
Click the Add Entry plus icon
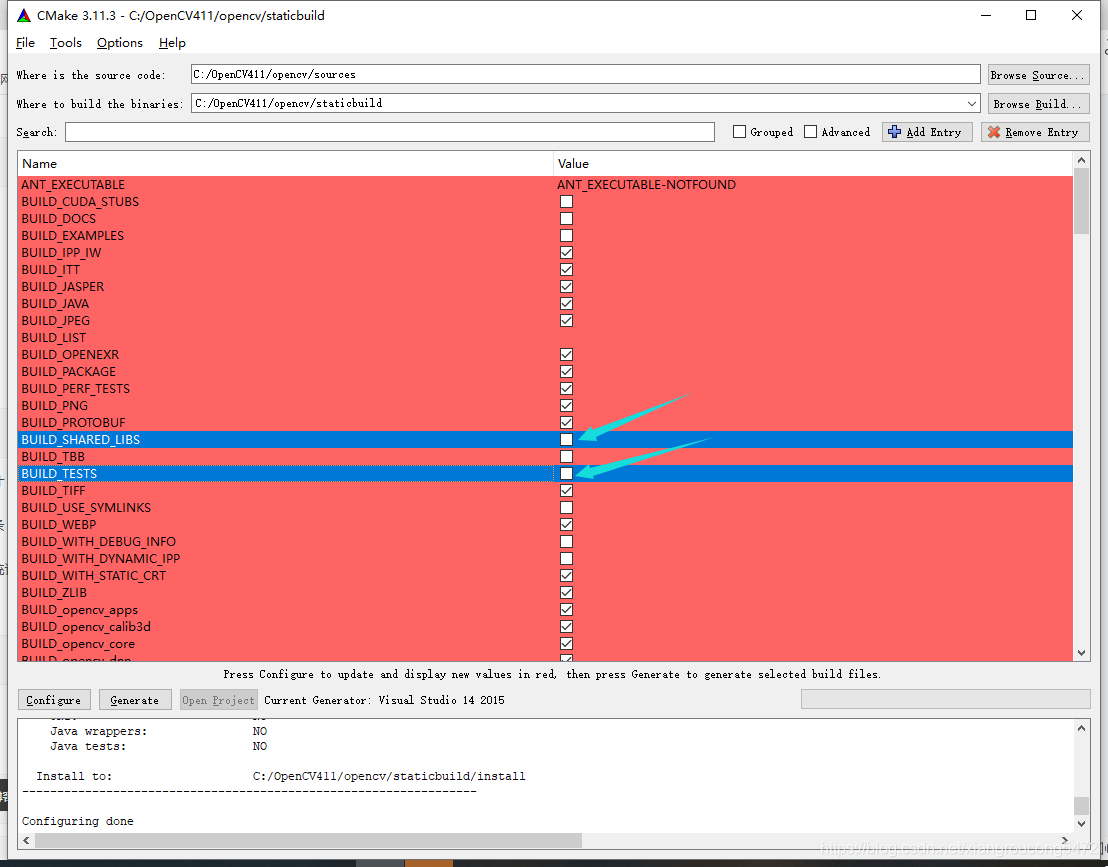tap(895, 132)
